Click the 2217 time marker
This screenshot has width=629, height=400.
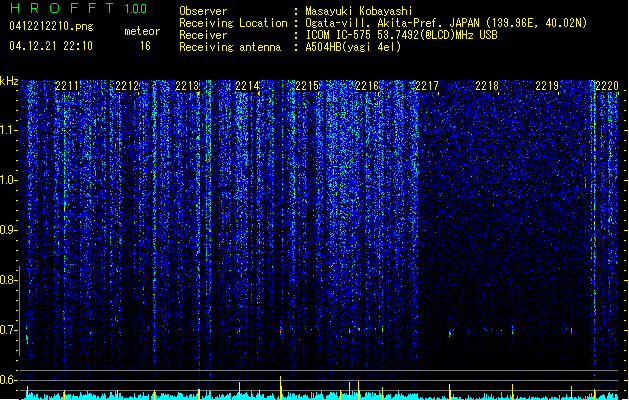point(427,86)
